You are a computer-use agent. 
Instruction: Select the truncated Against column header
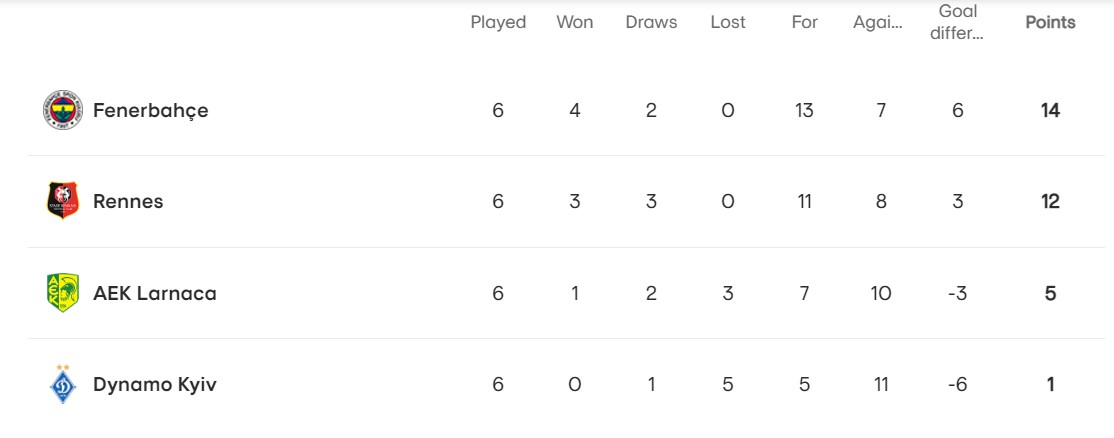click(x=878, y=23)
